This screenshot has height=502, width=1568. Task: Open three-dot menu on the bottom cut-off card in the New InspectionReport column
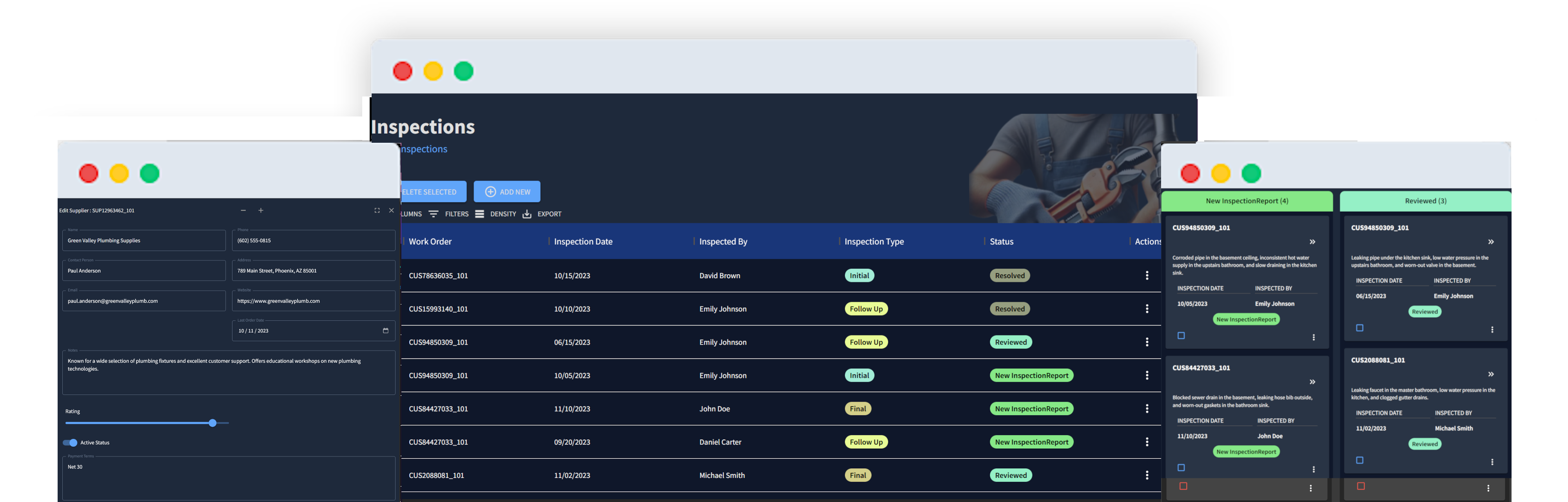[x=1310, y=489]
